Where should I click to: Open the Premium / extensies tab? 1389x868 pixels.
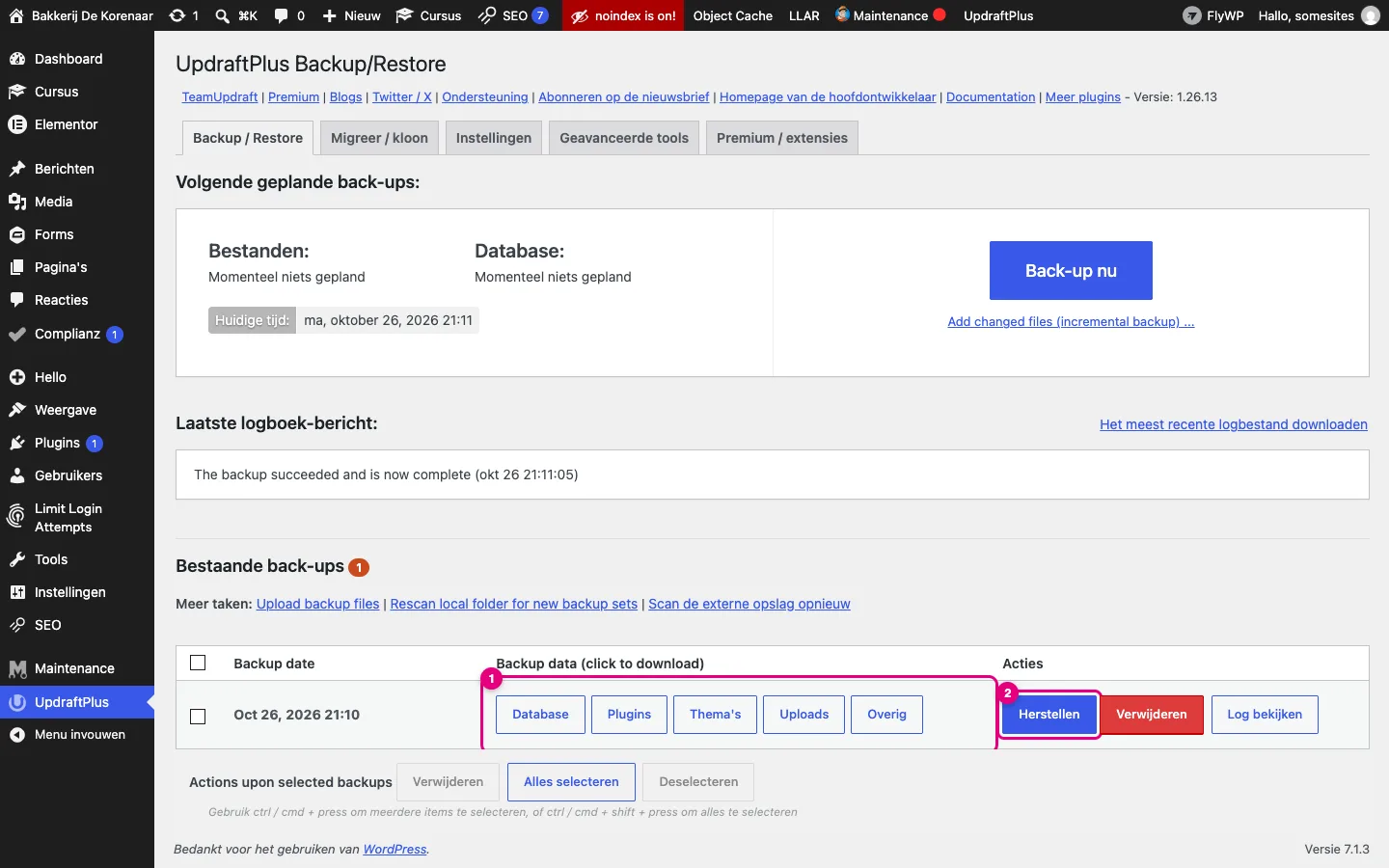click(782, 138)
